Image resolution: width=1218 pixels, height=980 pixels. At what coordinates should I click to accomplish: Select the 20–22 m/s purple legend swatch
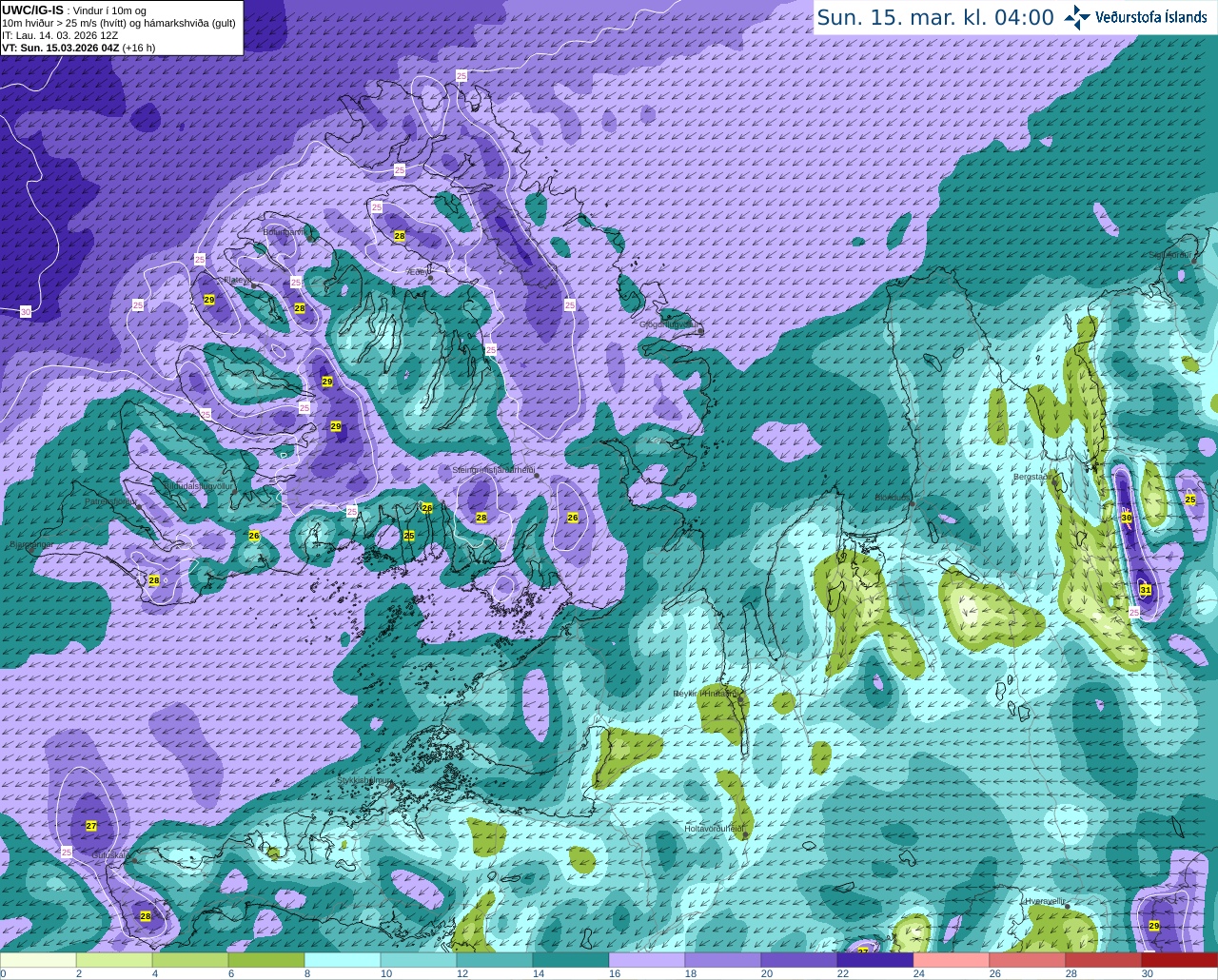pyautogui.click(x=799, y=959)
